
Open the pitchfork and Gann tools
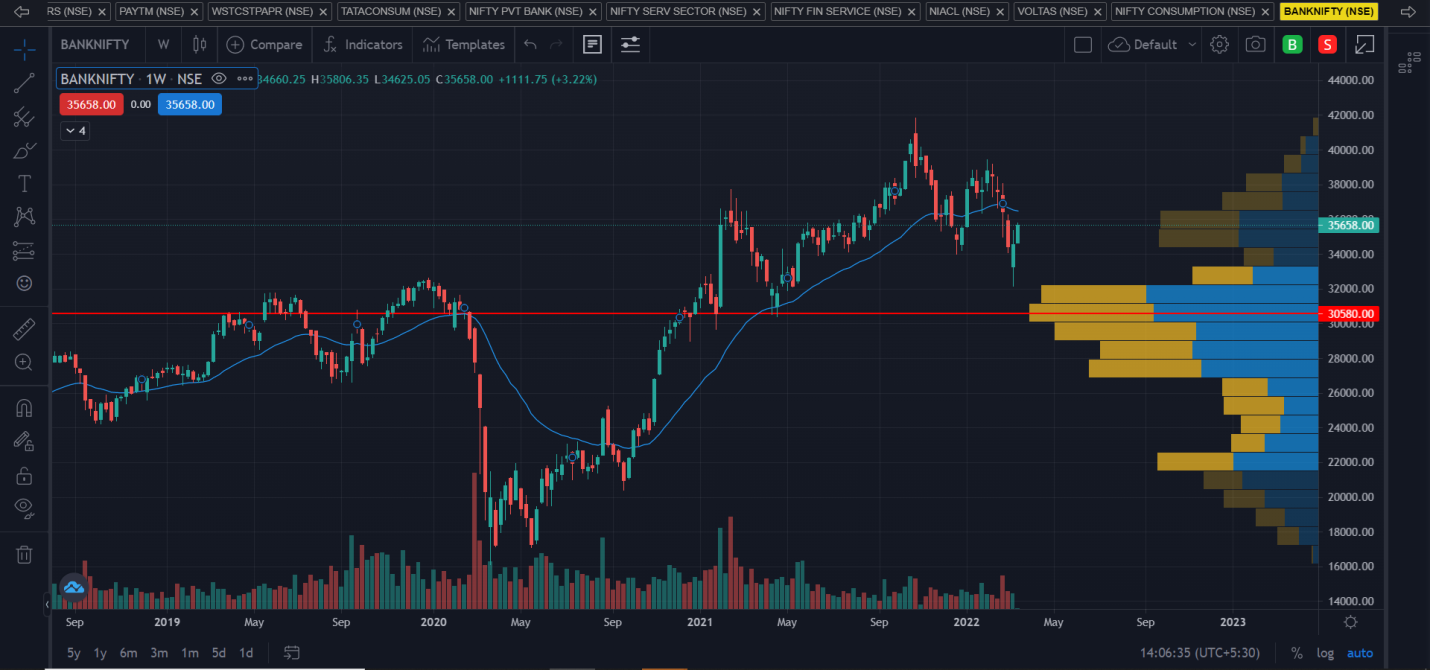(25, 117)
